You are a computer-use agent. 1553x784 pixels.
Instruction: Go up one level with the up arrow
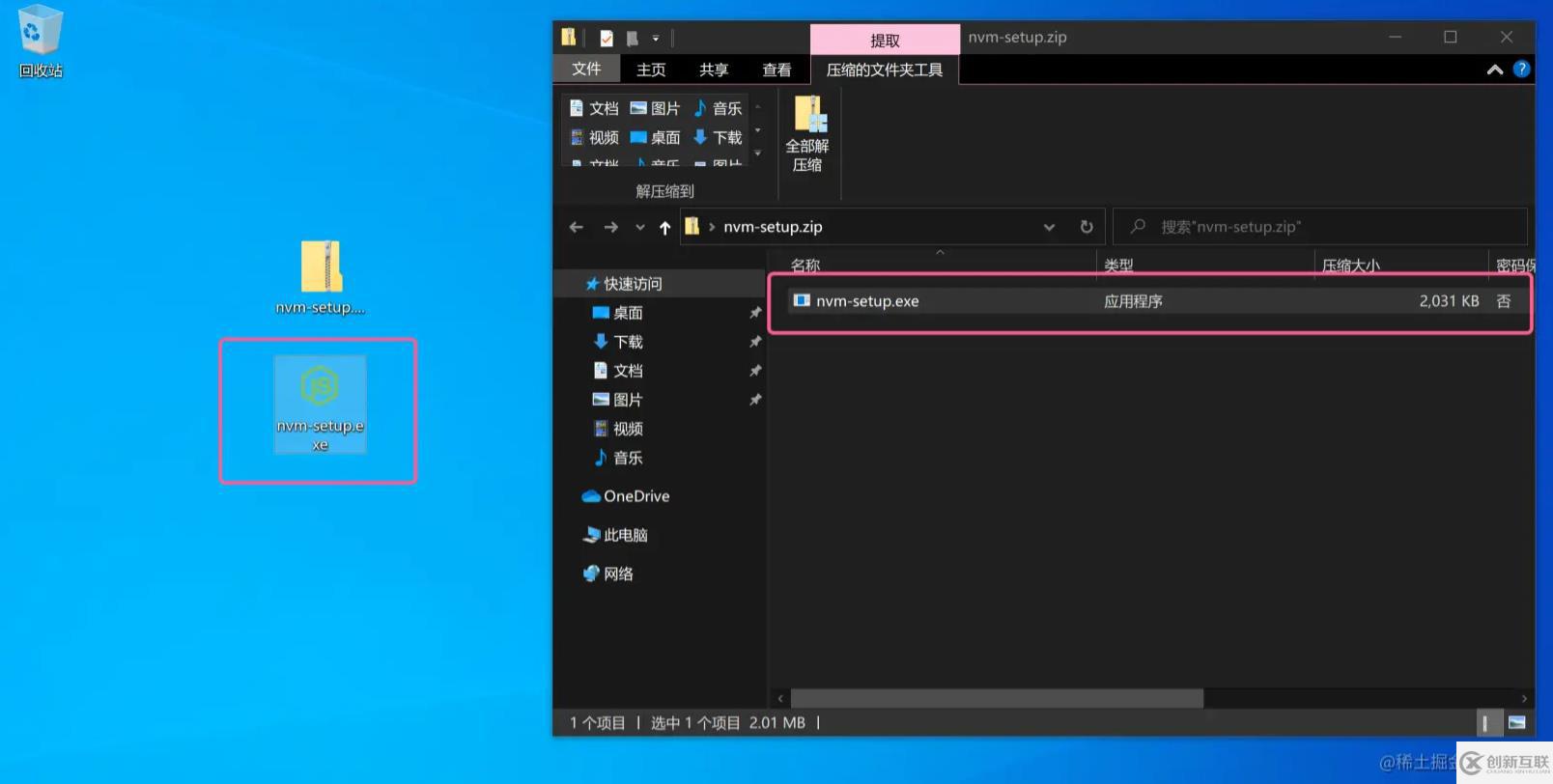click(x=664, y=227)
